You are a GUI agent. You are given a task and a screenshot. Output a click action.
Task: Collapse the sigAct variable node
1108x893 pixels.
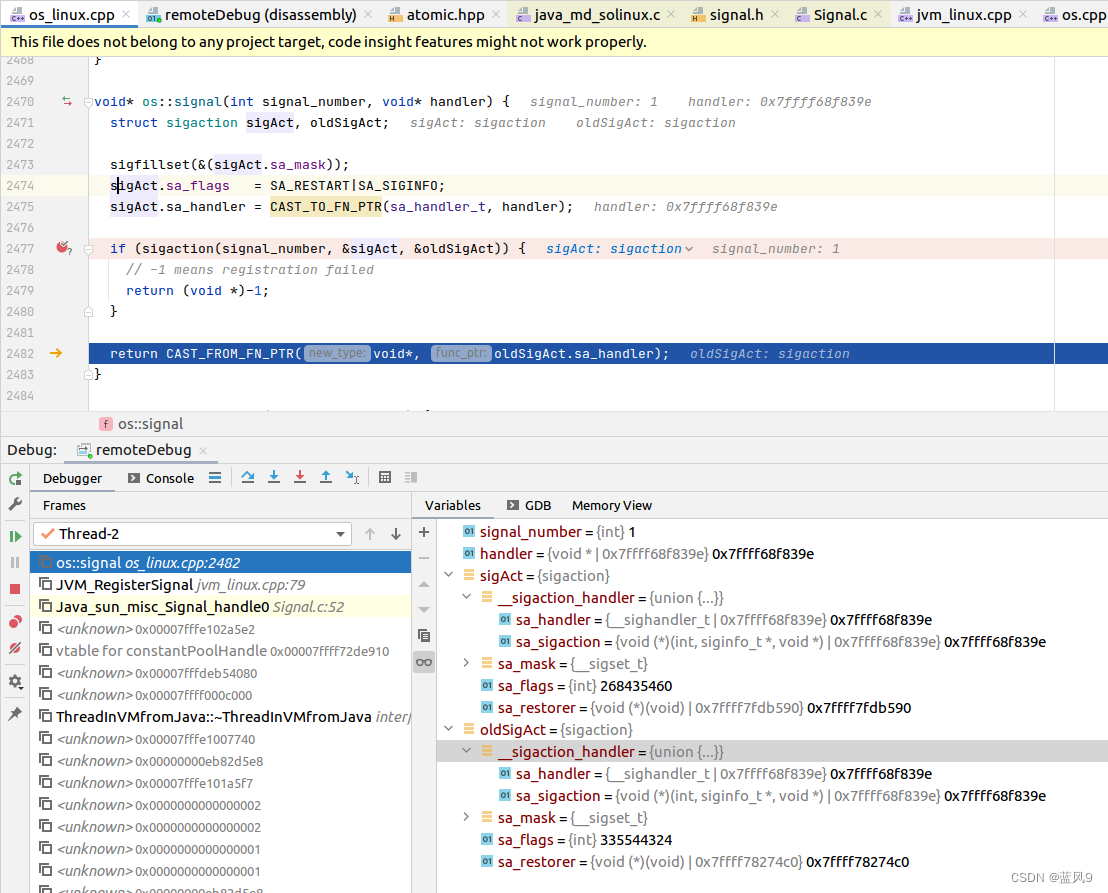(448, 576)
